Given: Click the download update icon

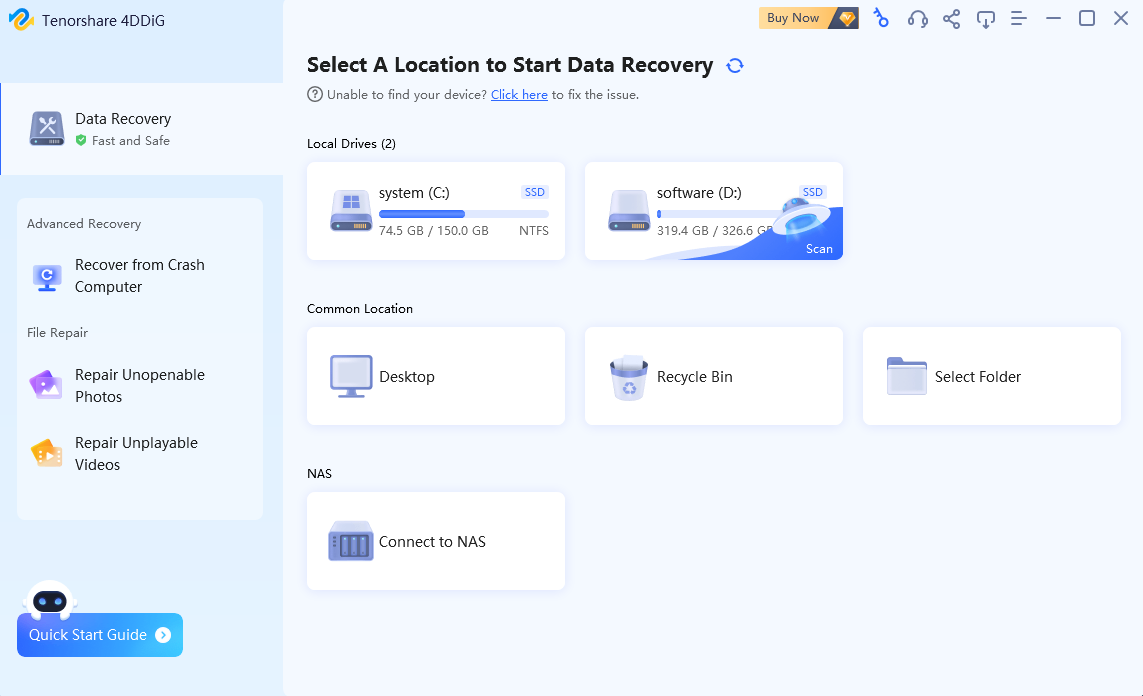Looking at the screenshot, I should [985, 18].
